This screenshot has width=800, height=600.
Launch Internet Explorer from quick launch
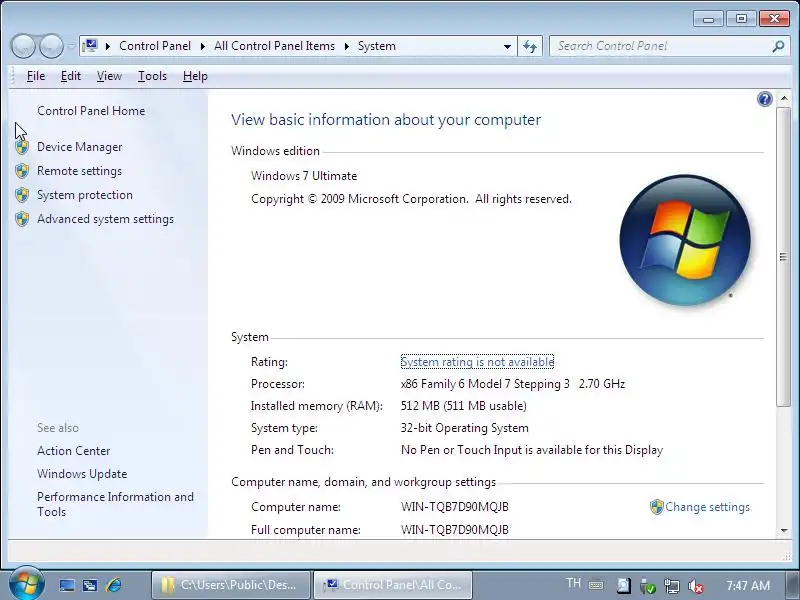(x=113, y=585)
